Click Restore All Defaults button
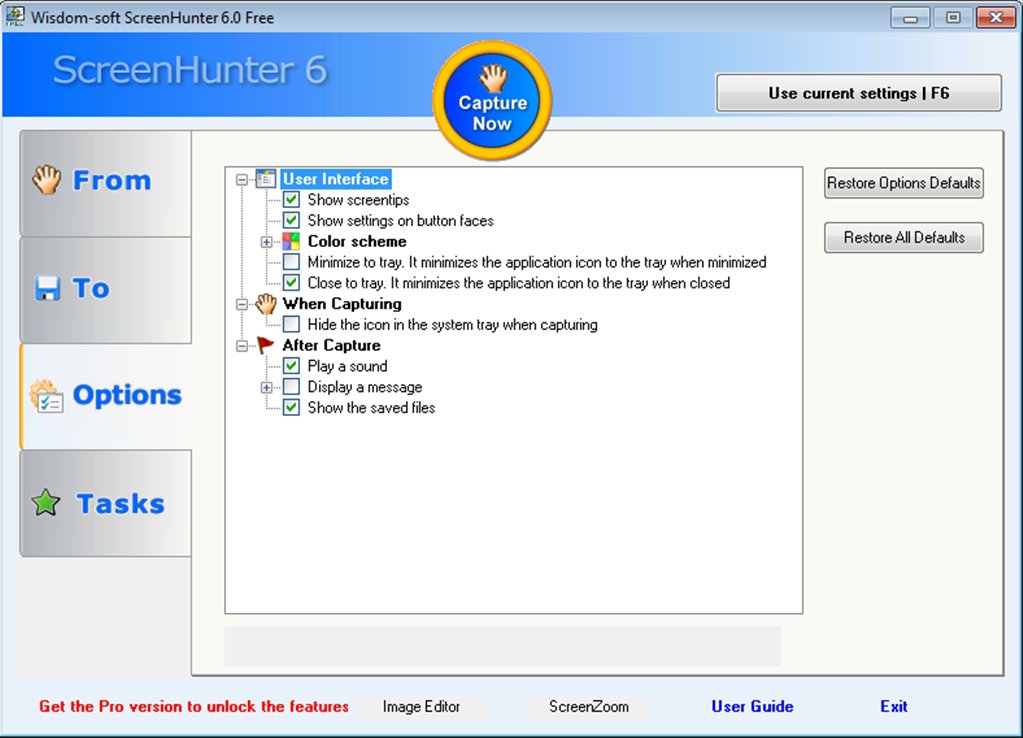 (904, 237)
